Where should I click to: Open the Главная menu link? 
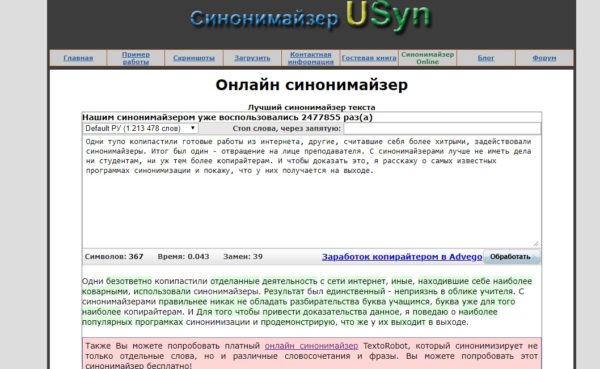(78, 58)
